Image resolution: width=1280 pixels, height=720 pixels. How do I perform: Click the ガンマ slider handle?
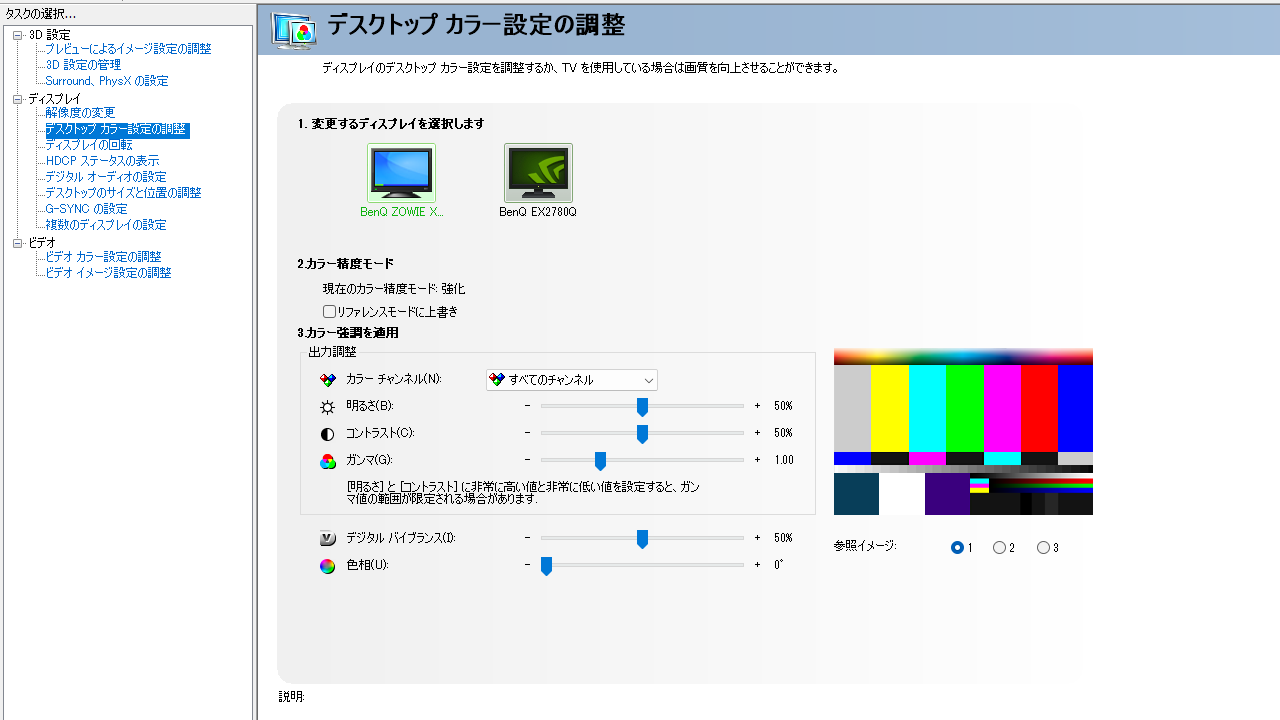coord(600,460)
